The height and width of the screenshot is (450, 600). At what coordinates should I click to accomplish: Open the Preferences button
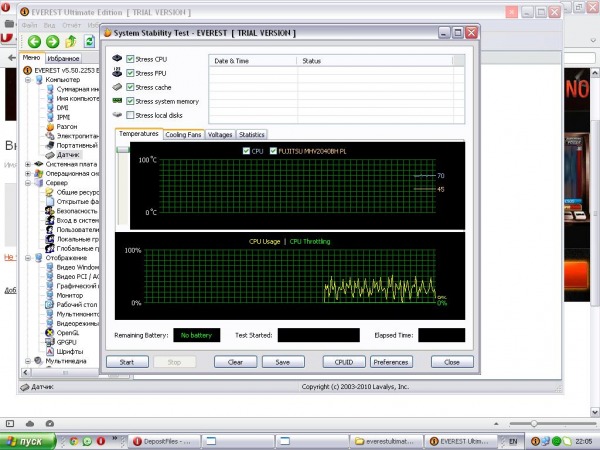pos(391,362)
